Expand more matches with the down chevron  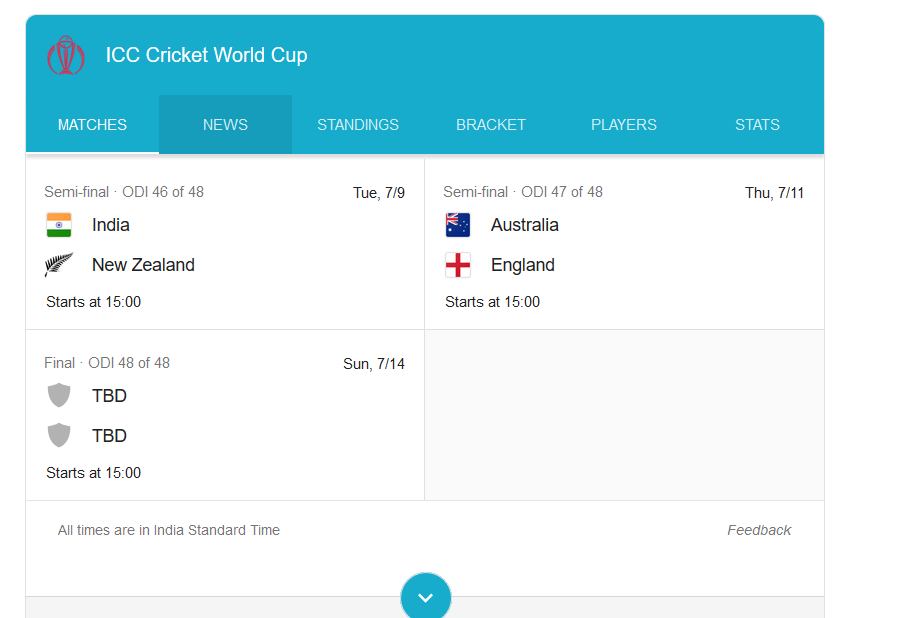[425, 597]
